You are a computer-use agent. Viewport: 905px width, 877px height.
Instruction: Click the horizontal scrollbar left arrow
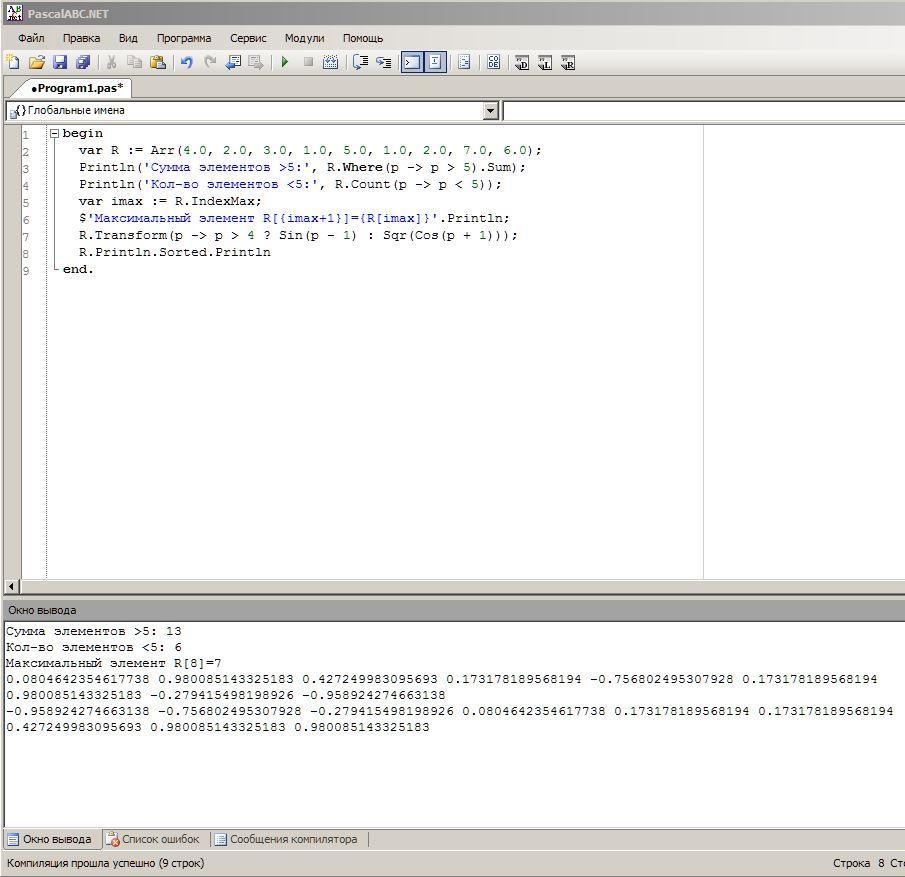pyautogui.click(x=12, y=587)
